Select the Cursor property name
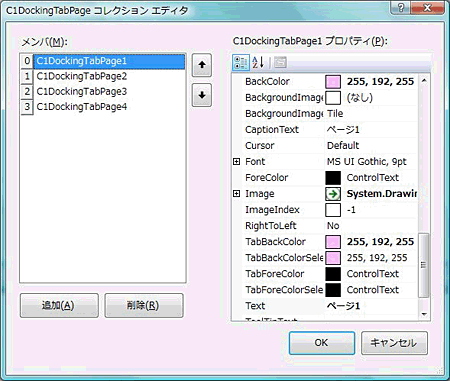 (x=260, y=146)
